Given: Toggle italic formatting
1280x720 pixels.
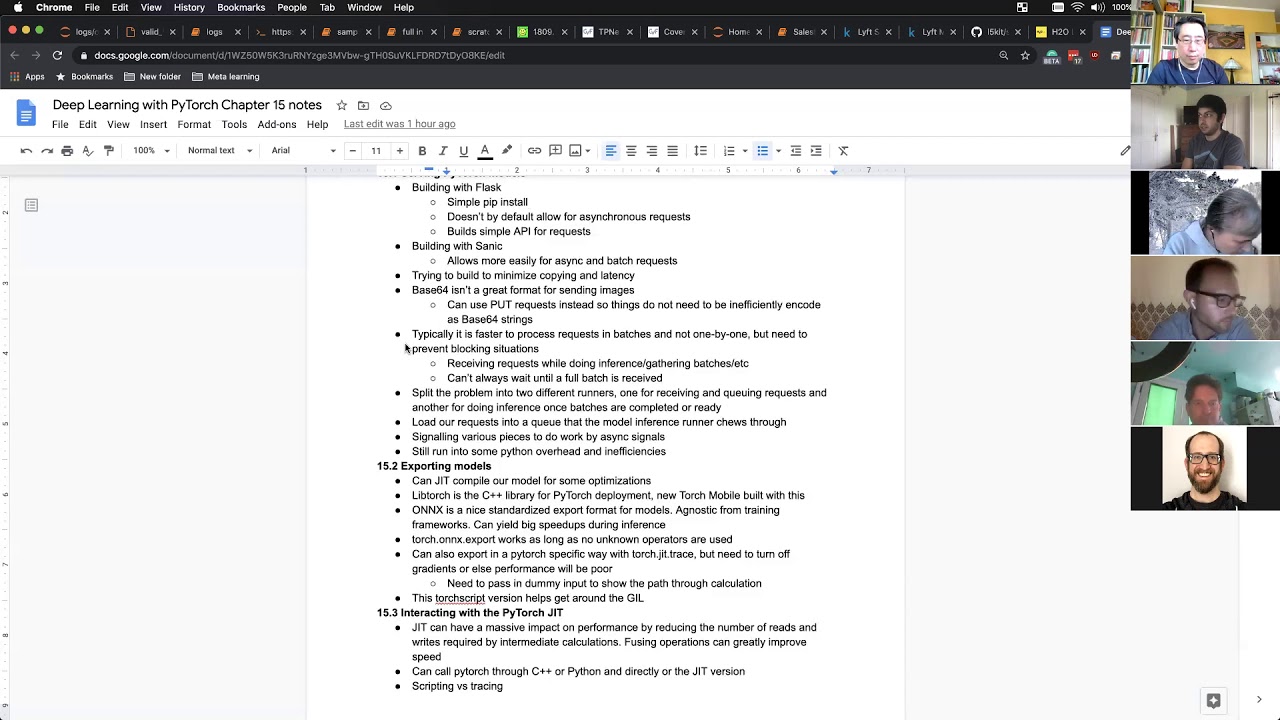Looking at the screenshot, I should pyautogui.click(x=443, y=151).
